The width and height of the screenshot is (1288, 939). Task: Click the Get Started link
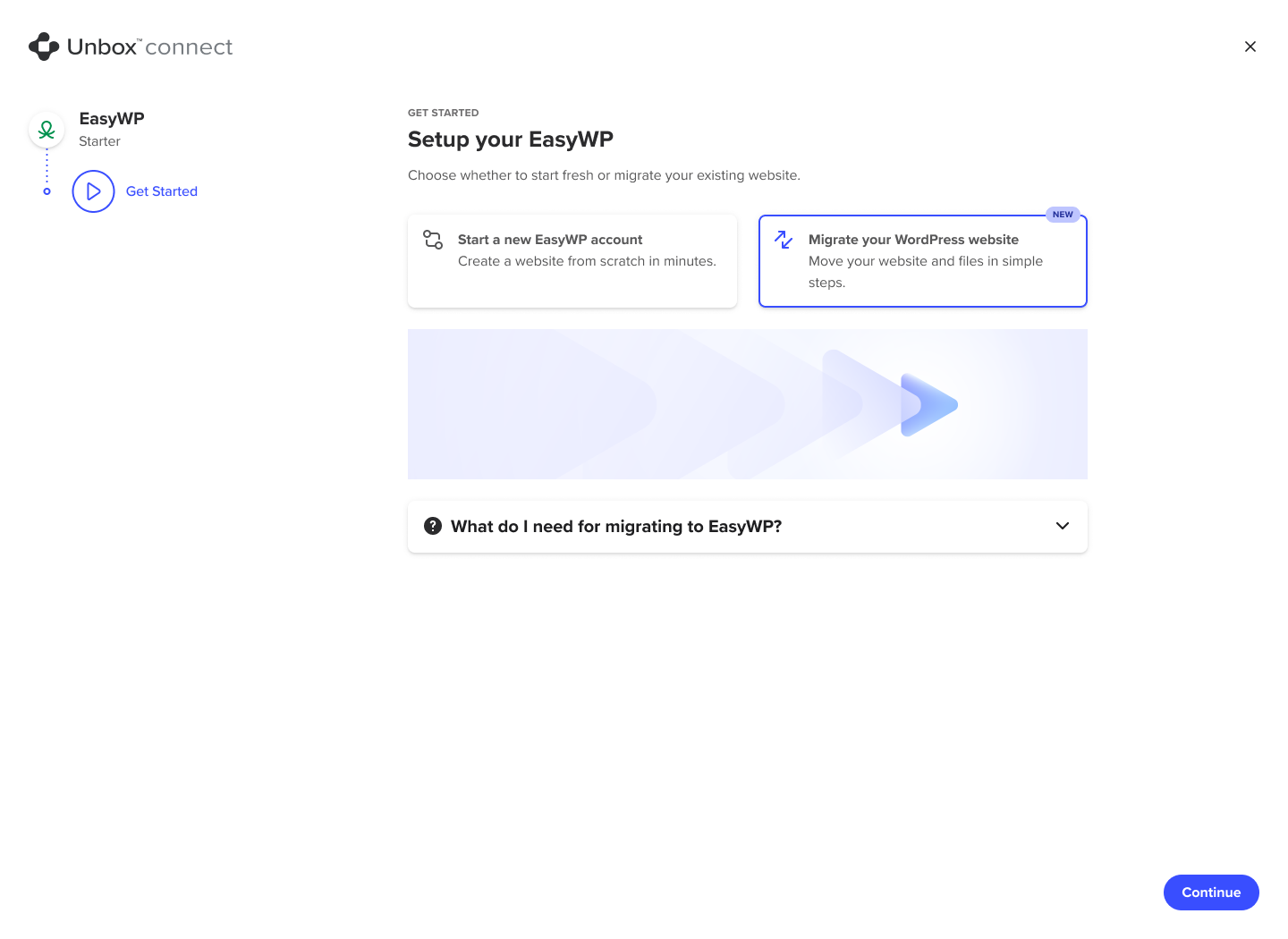[x=161, y=190]
